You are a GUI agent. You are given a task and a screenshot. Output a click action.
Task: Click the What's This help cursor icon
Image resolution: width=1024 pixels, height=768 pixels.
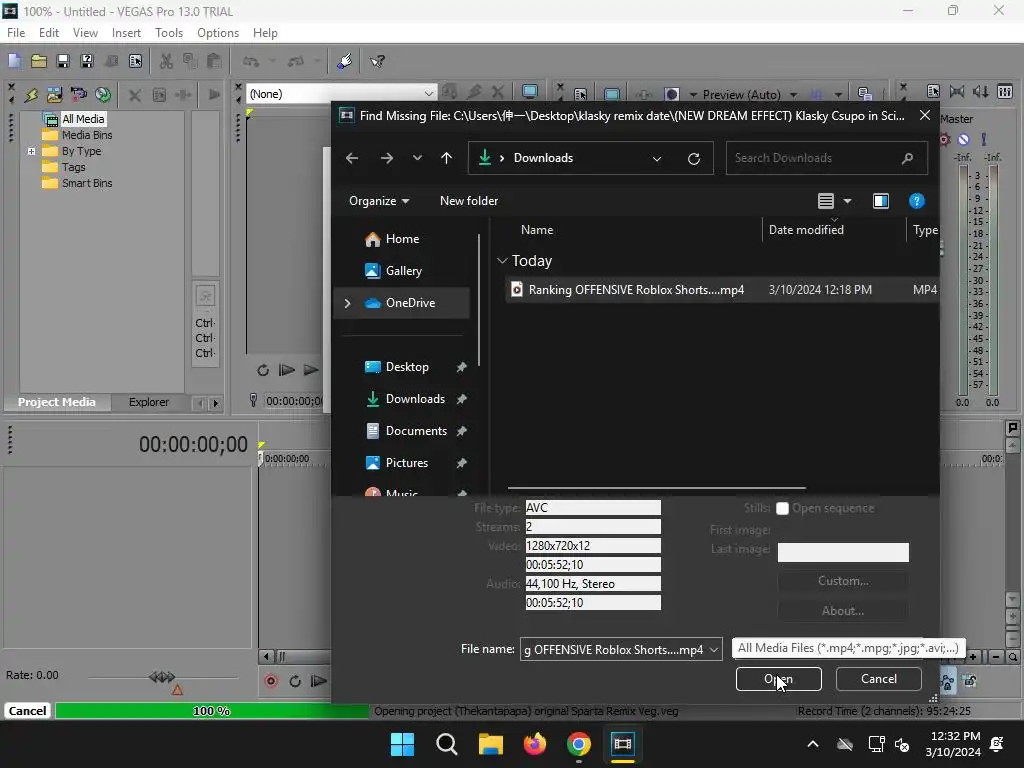pyautogui.click(x=377, y=61)
